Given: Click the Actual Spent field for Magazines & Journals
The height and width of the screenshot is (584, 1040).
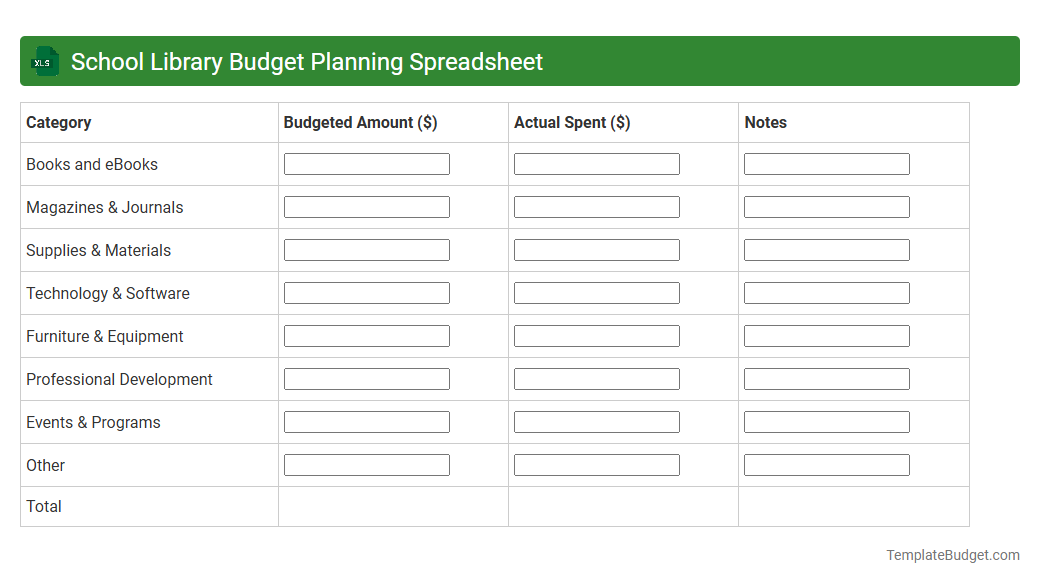Looking at the screenshot, I should (x=596, y=206).
